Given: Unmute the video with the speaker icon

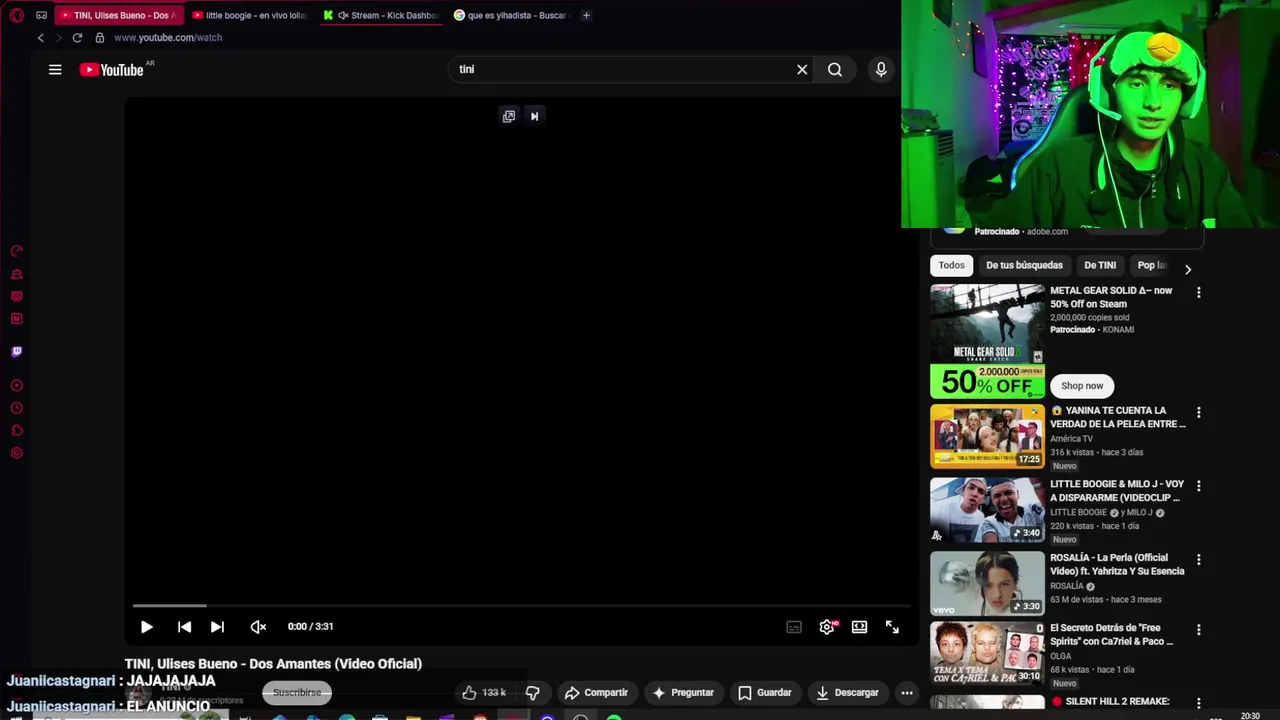Looking at the screenshot, I should [x=258, y=627].
